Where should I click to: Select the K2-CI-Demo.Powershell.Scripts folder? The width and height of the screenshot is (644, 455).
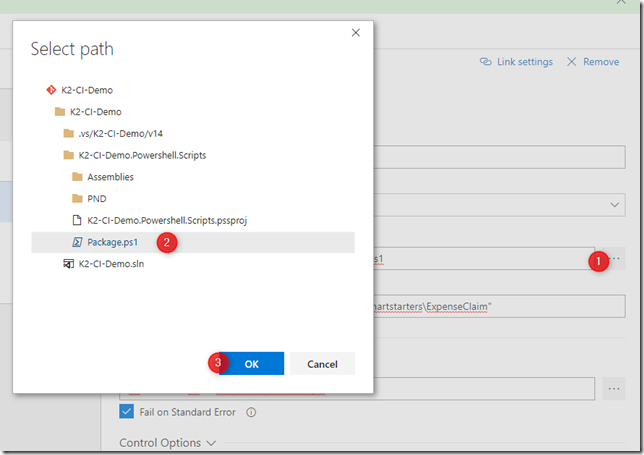142,155
